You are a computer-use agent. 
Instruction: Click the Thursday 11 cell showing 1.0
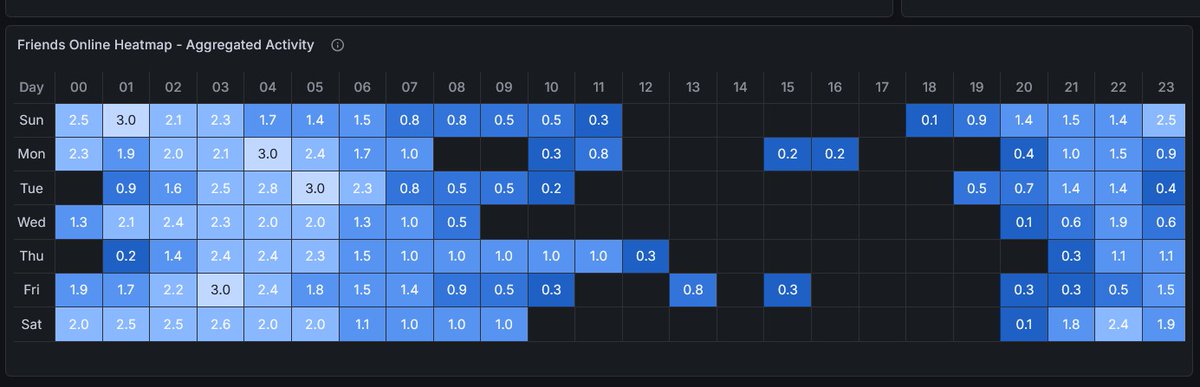(598, 256)
